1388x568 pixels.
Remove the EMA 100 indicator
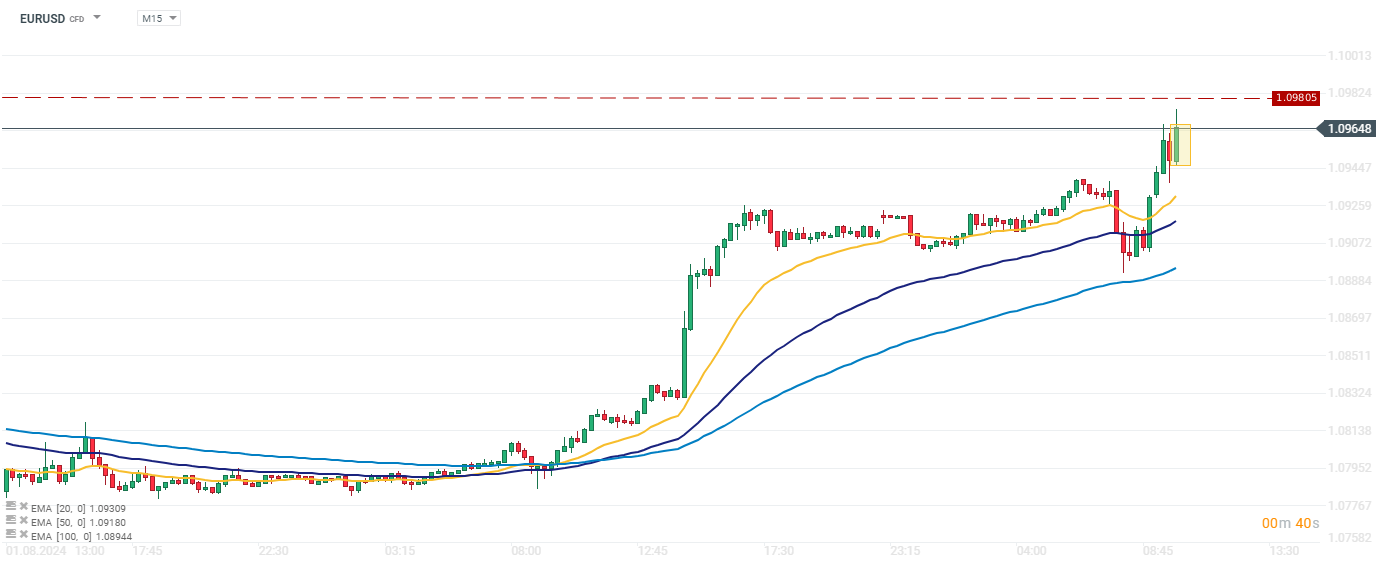click(x=23, y=534)
